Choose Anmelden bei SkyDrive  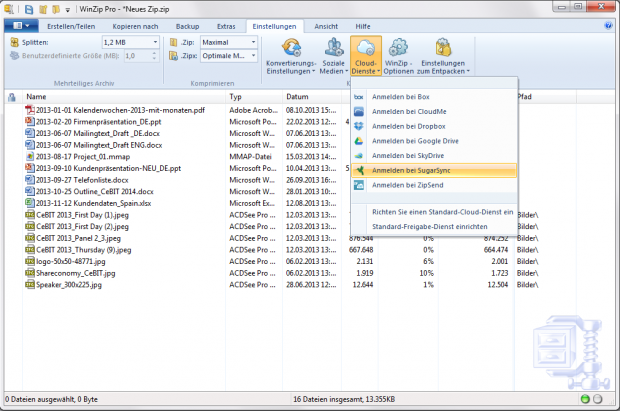coord(434,155)
